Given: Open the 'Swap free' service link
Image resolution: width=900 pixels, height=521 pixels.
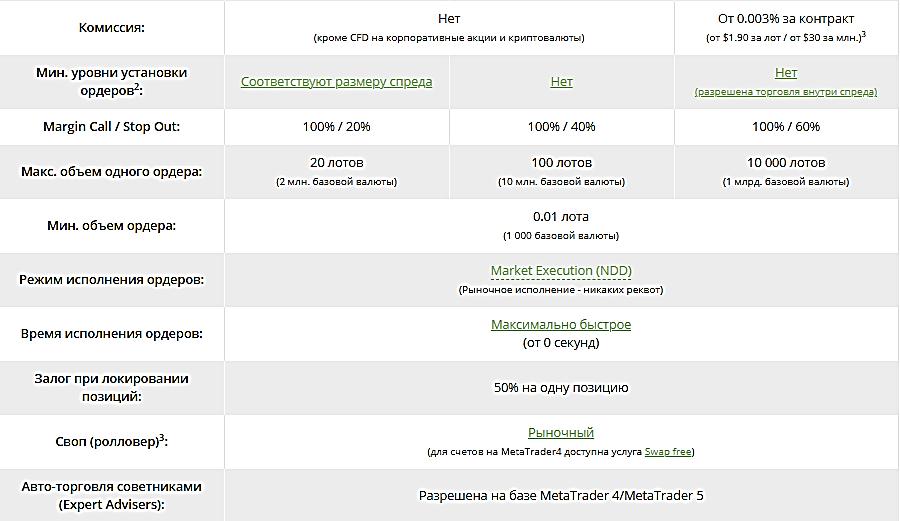Looking at the screenshot, I should click(x=668, y=452).
